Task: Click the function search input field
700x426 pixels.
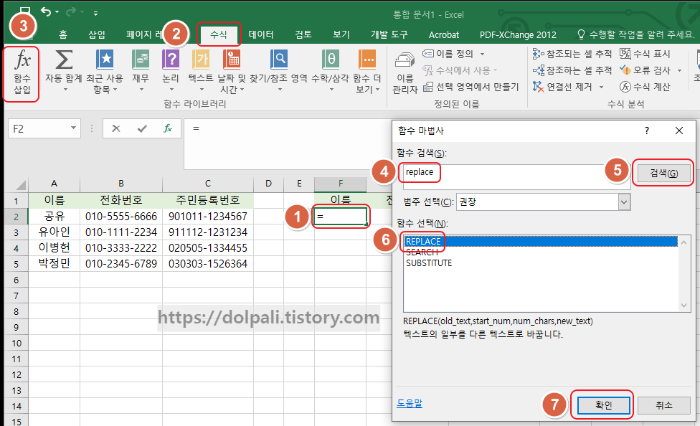Action: coord(516,175)
